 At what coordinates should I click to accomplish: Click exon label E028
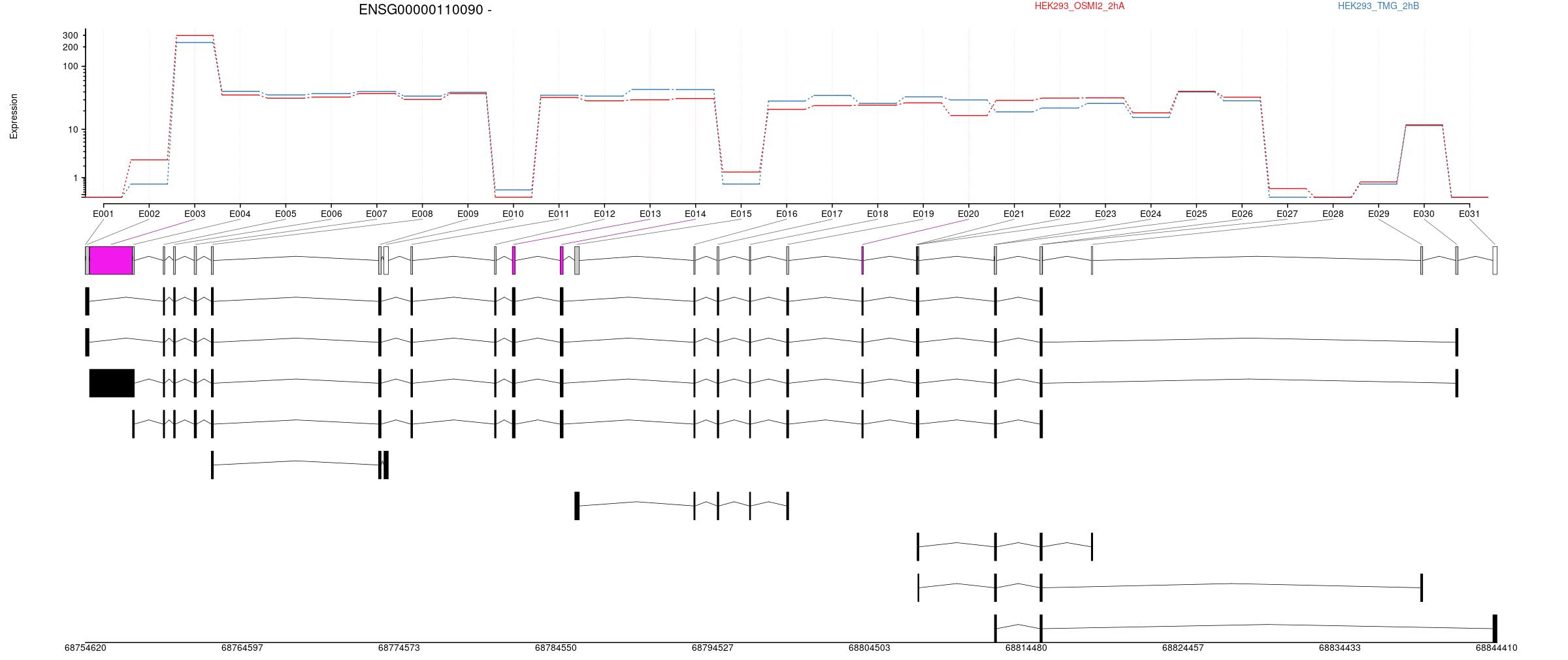click(x=1333, y=214)
